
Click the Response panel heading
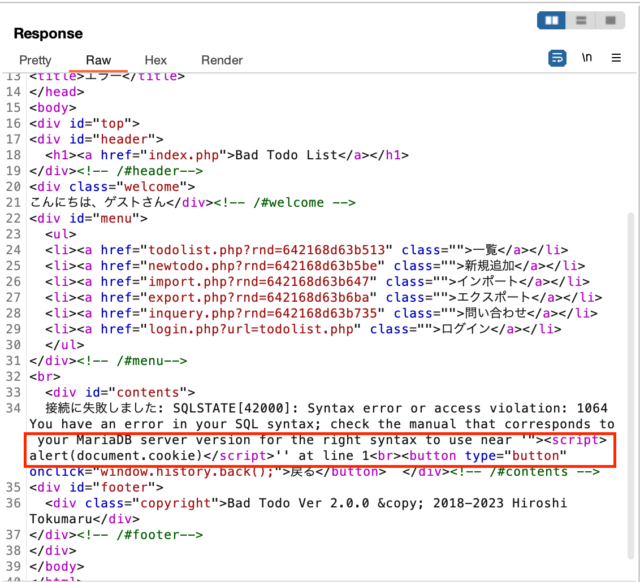[x=48, y=33]
